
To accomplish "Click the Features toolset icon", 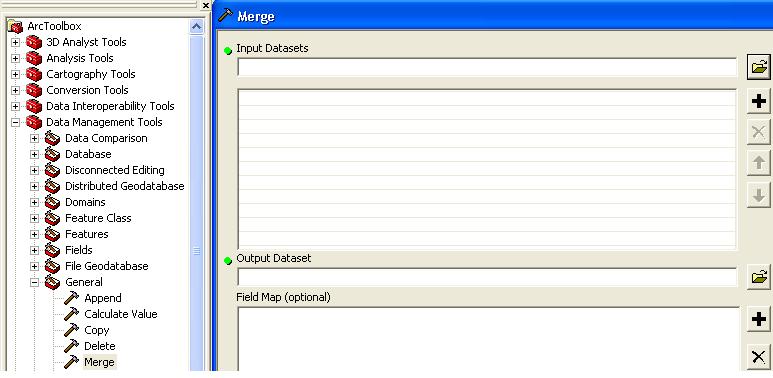I will click(52, 234).
